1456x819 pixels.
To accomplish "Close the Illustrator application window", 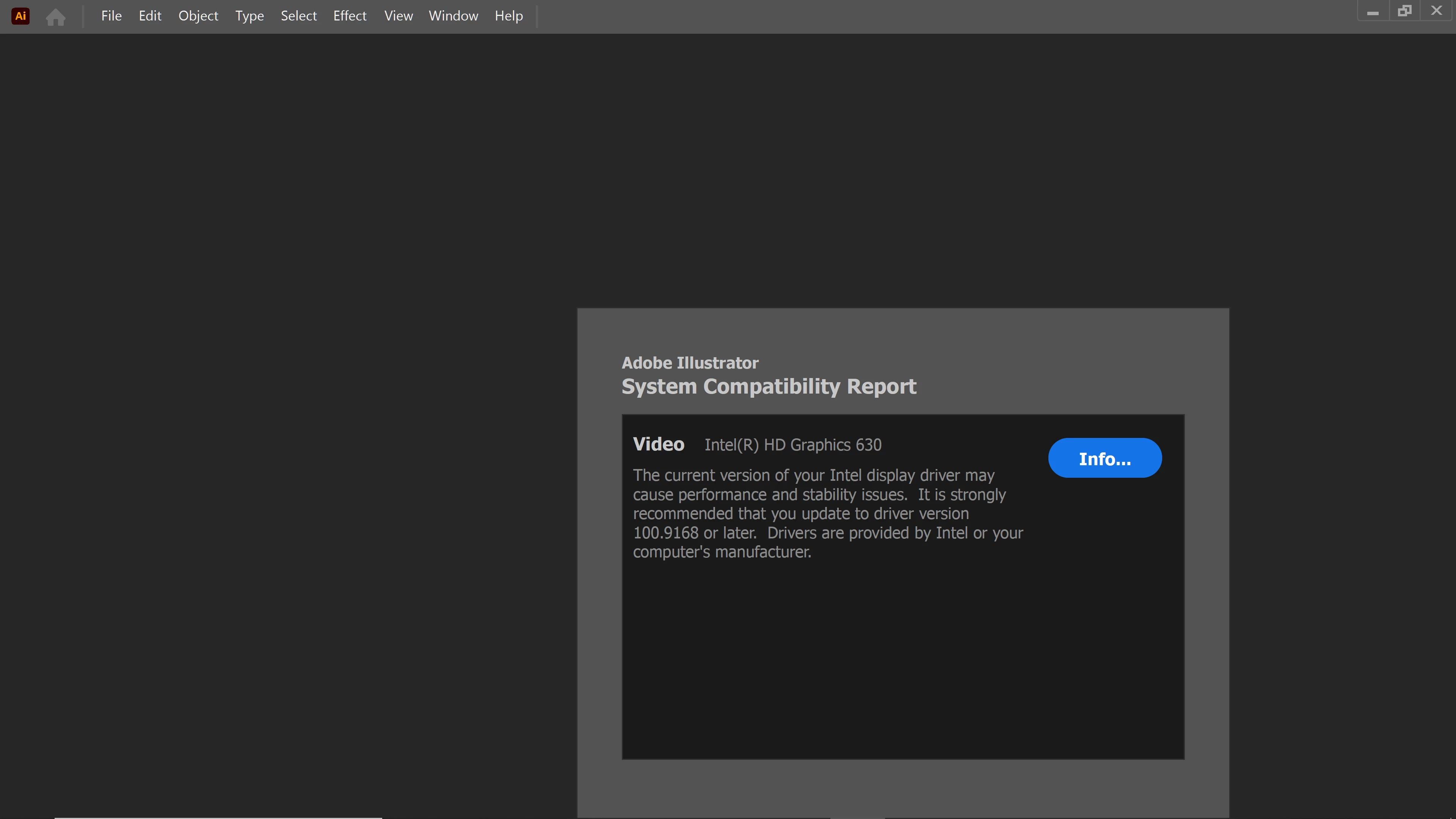I will (1436, 11).
